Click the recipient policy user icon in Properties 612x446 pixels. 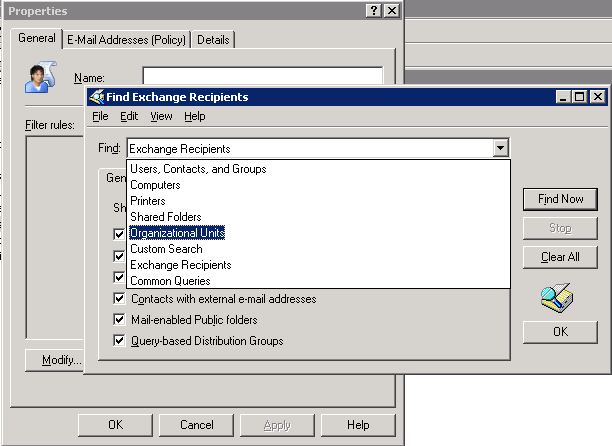pos(41,77)
